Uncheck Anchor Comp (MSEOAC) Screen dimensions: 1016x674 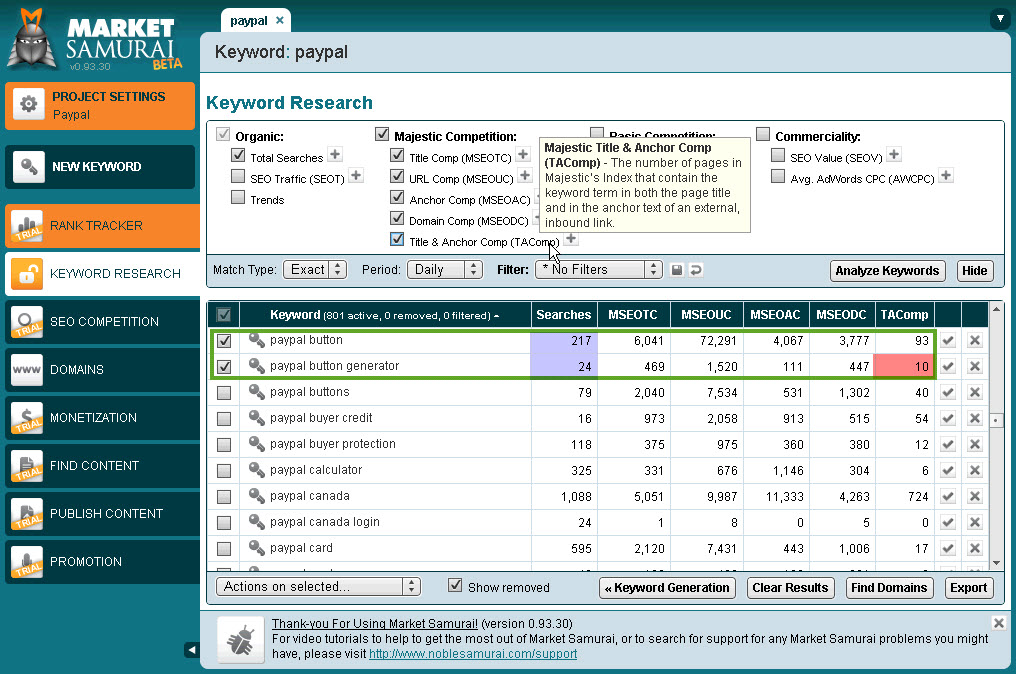(x=397, y=197)
